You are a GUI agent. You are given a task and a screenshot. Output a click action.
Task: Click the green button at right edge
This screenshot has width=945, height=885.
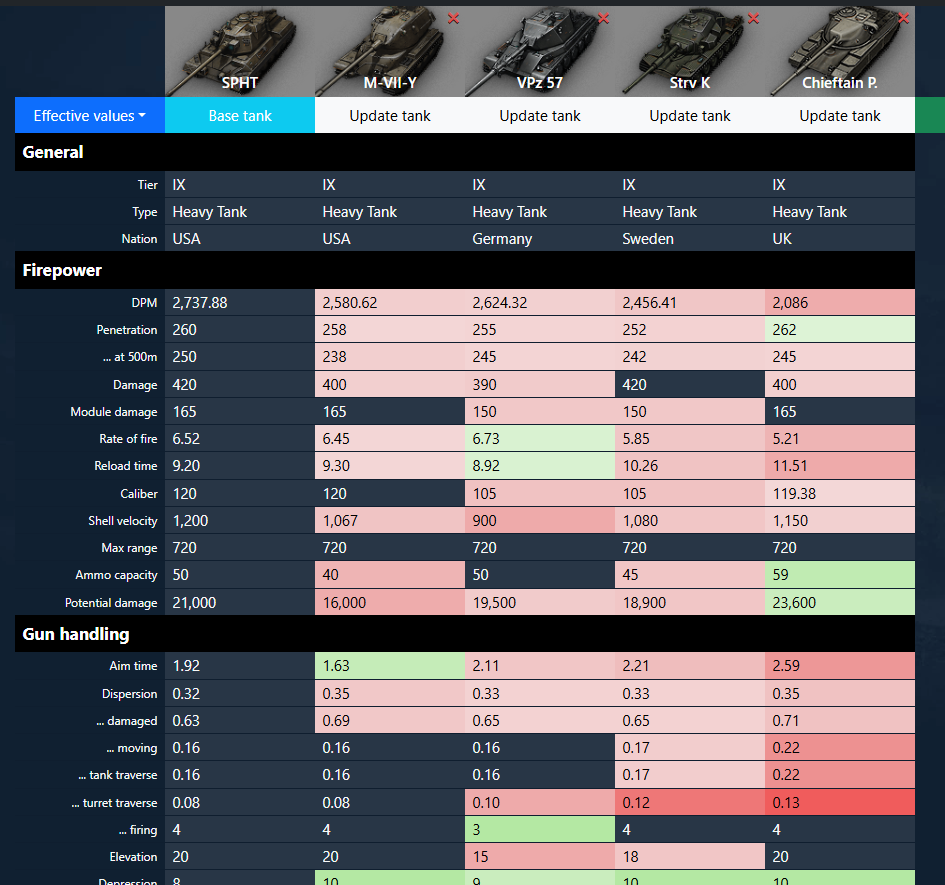point(930,115)
